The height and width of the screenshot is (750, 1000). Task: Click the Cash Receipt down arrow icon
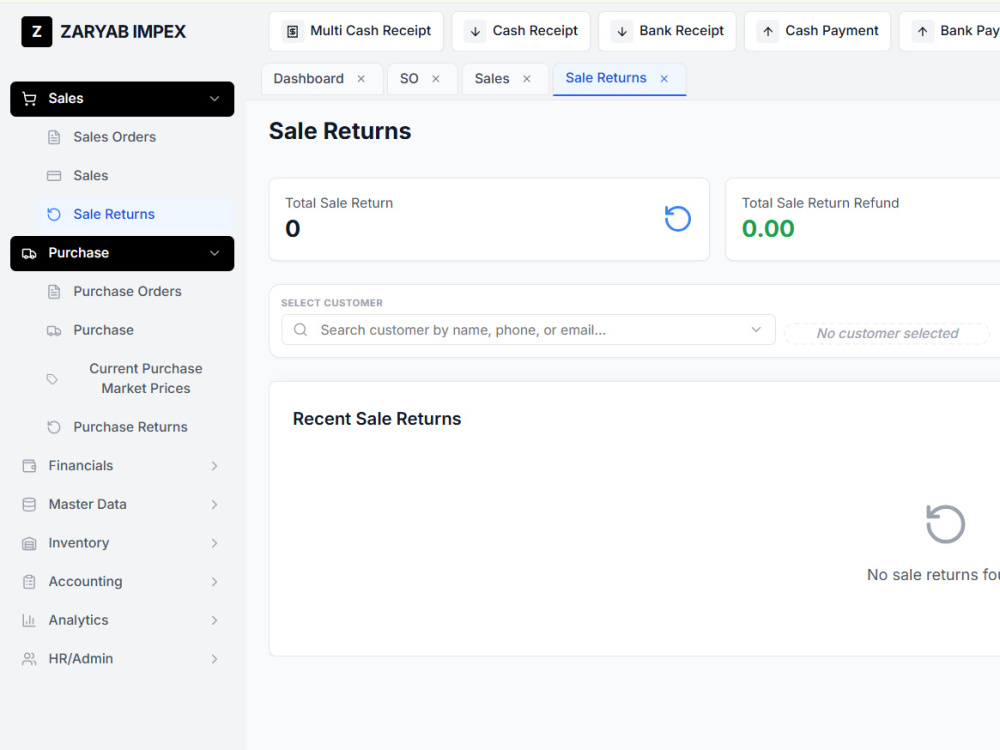475,31
